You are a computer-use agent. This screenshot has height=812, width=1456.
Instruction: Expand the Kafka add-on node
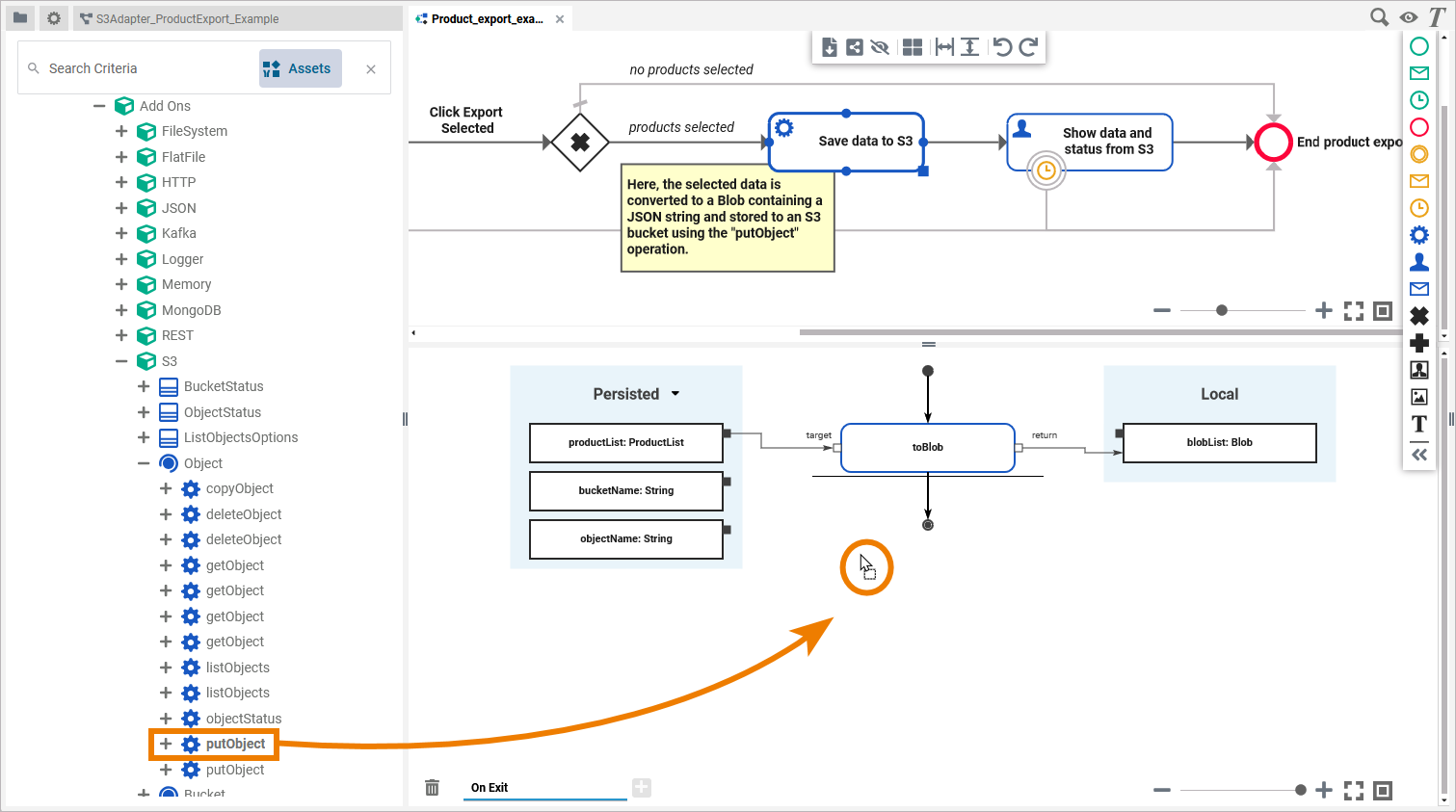pyautogui.click(x=121, y=233)
